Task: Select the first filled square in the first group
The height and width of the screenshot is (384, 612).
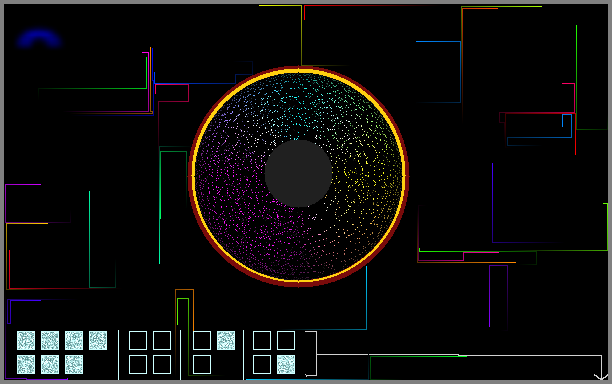Action: [26, 340]
